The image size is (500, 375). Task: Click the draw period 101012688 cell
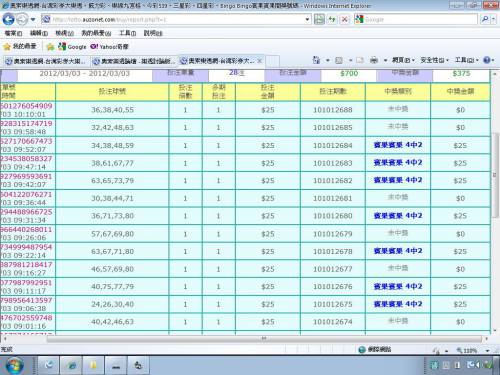click(x=333, y=110)
